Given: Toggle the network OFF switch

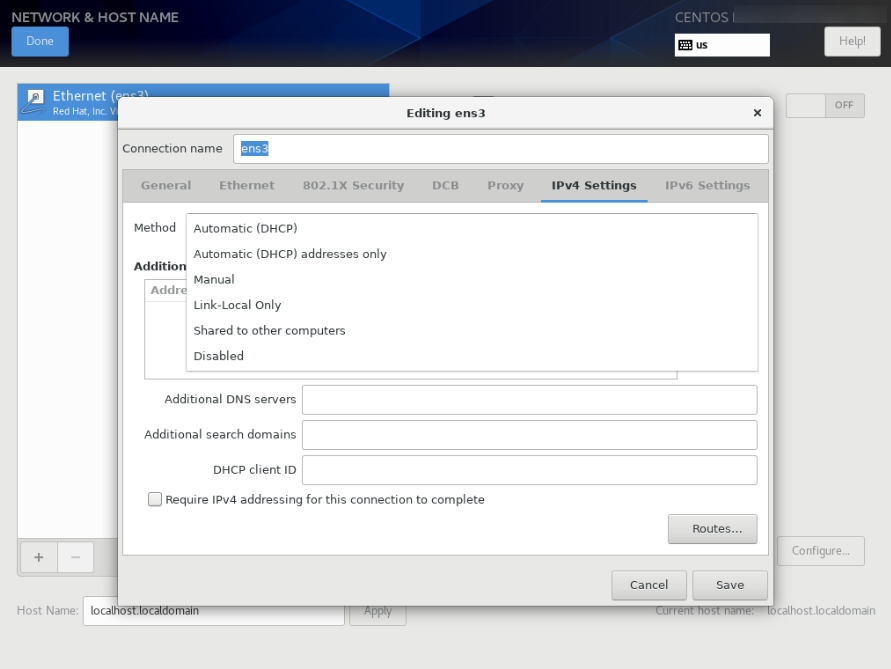Looking at the screenshot, I should pyautogui.click(x=825, y=106).
